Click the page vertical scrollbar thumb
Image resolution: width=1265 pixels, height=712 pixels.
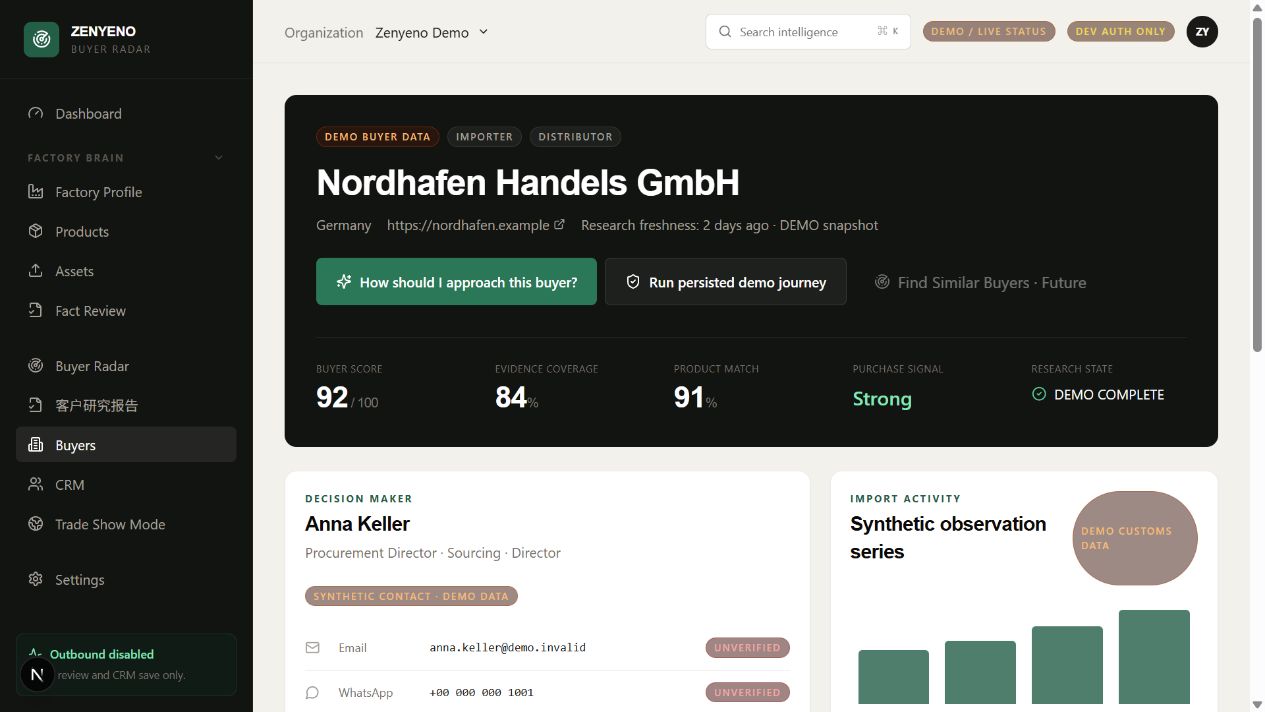pyautogui.click(x=1258, y=184)
